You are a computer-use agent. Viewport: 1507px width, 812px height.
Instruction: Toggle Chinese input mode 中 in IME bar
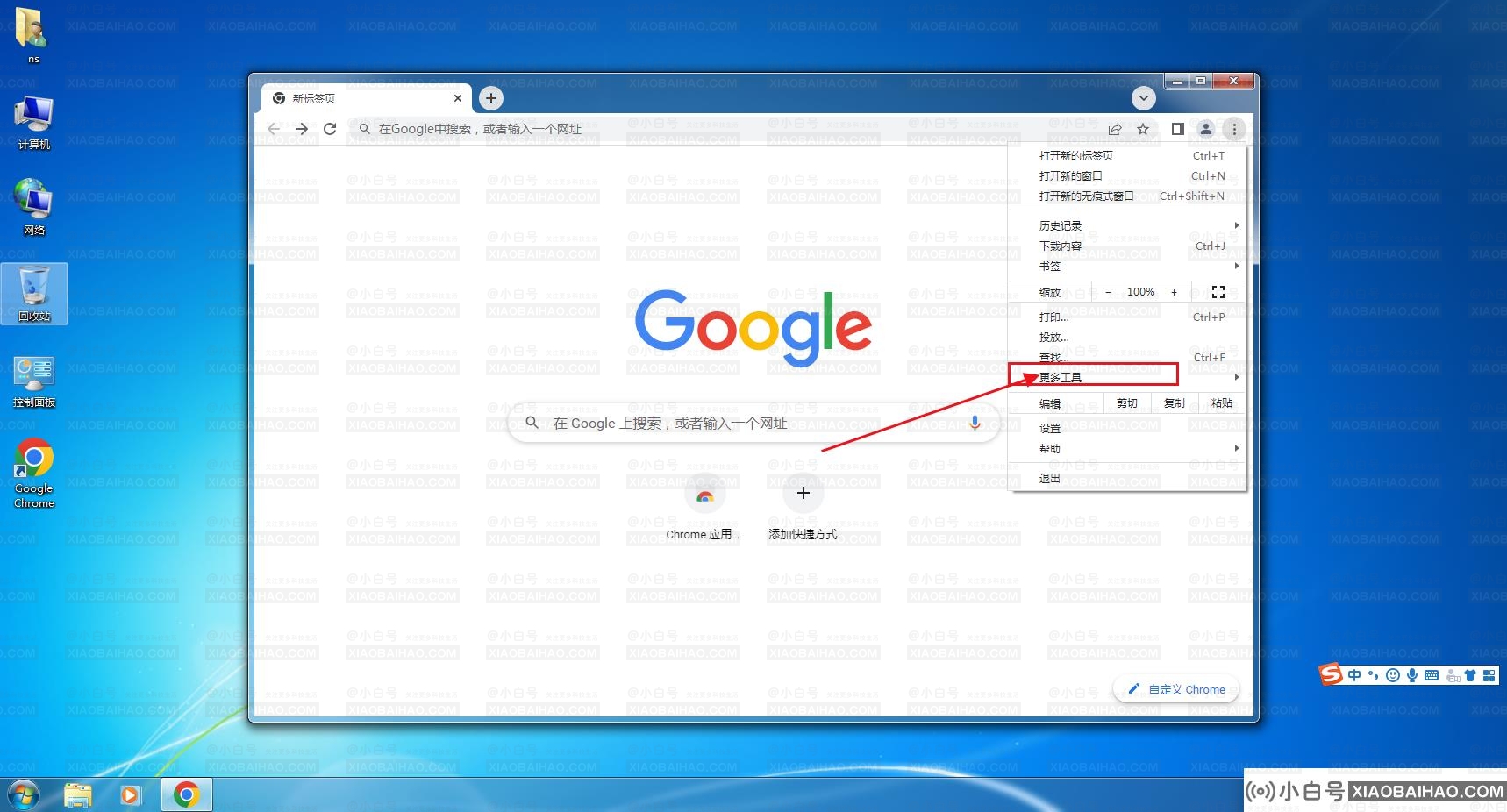pyautogui.click(x=1354, y=675)
